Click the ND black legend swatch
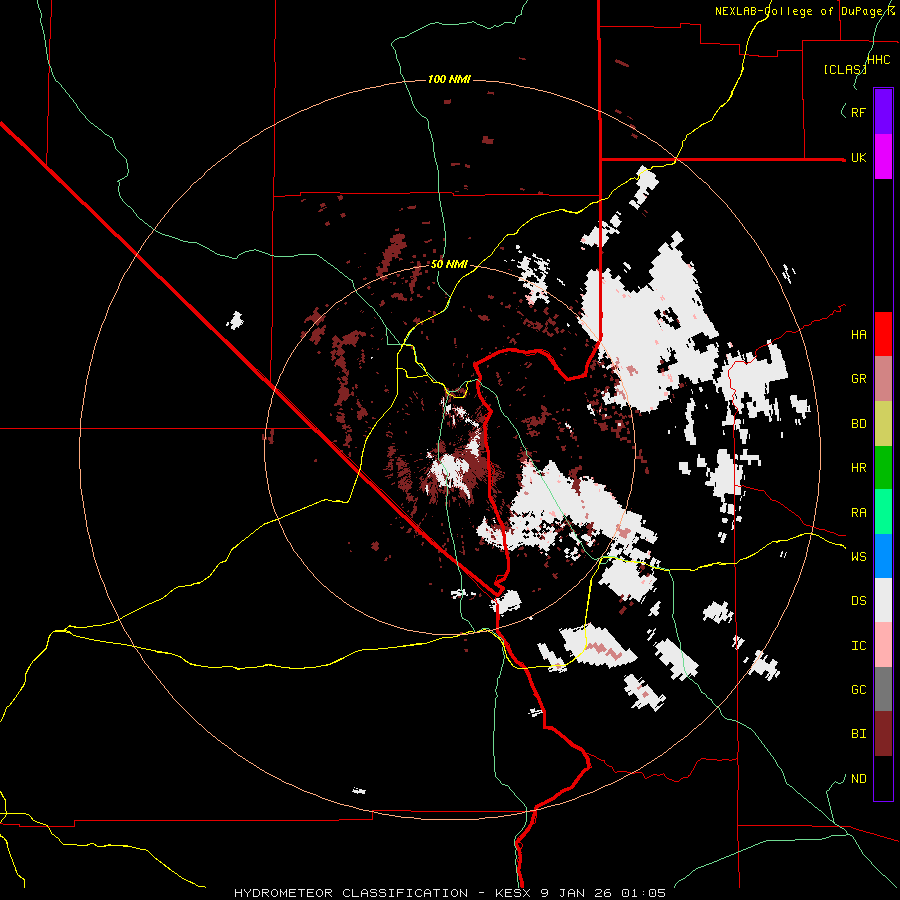 (x=883, y=778)
